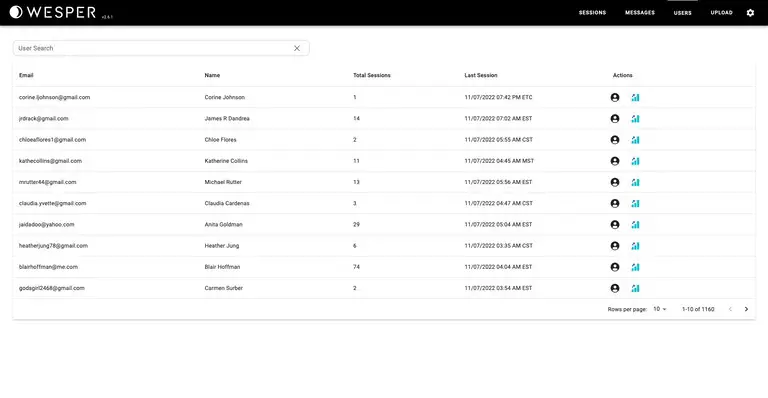This screenshot has width=768, height=398.
Task: Open profile icon for James R Dandrea
Action: pos(615,118)
